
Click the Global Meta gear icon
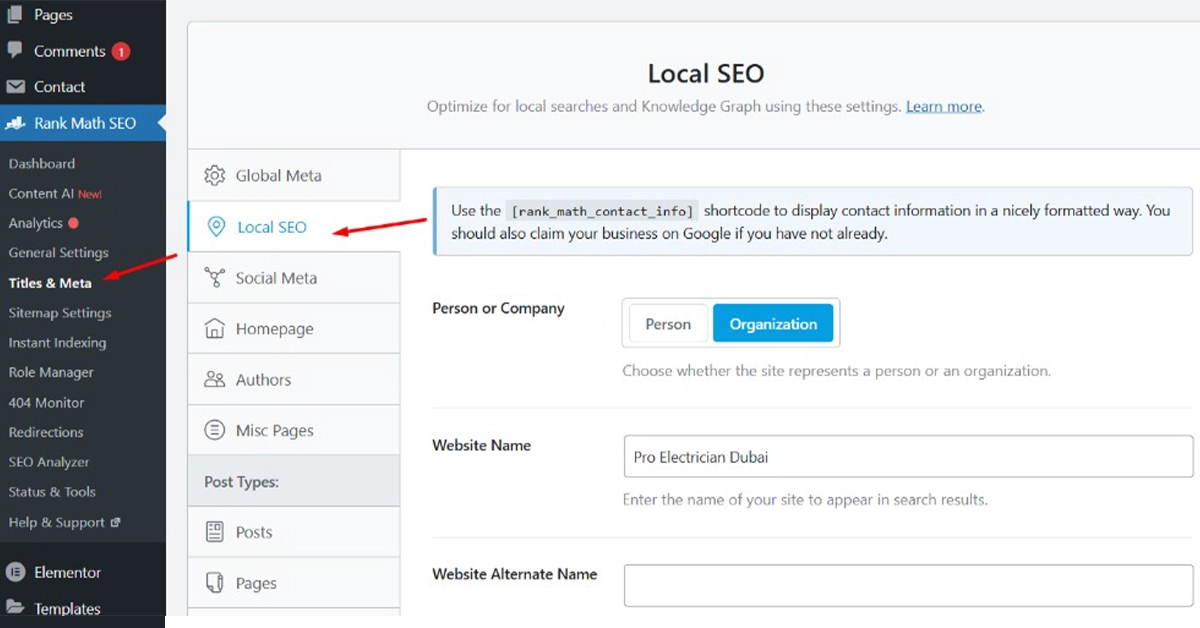point(214,176)
